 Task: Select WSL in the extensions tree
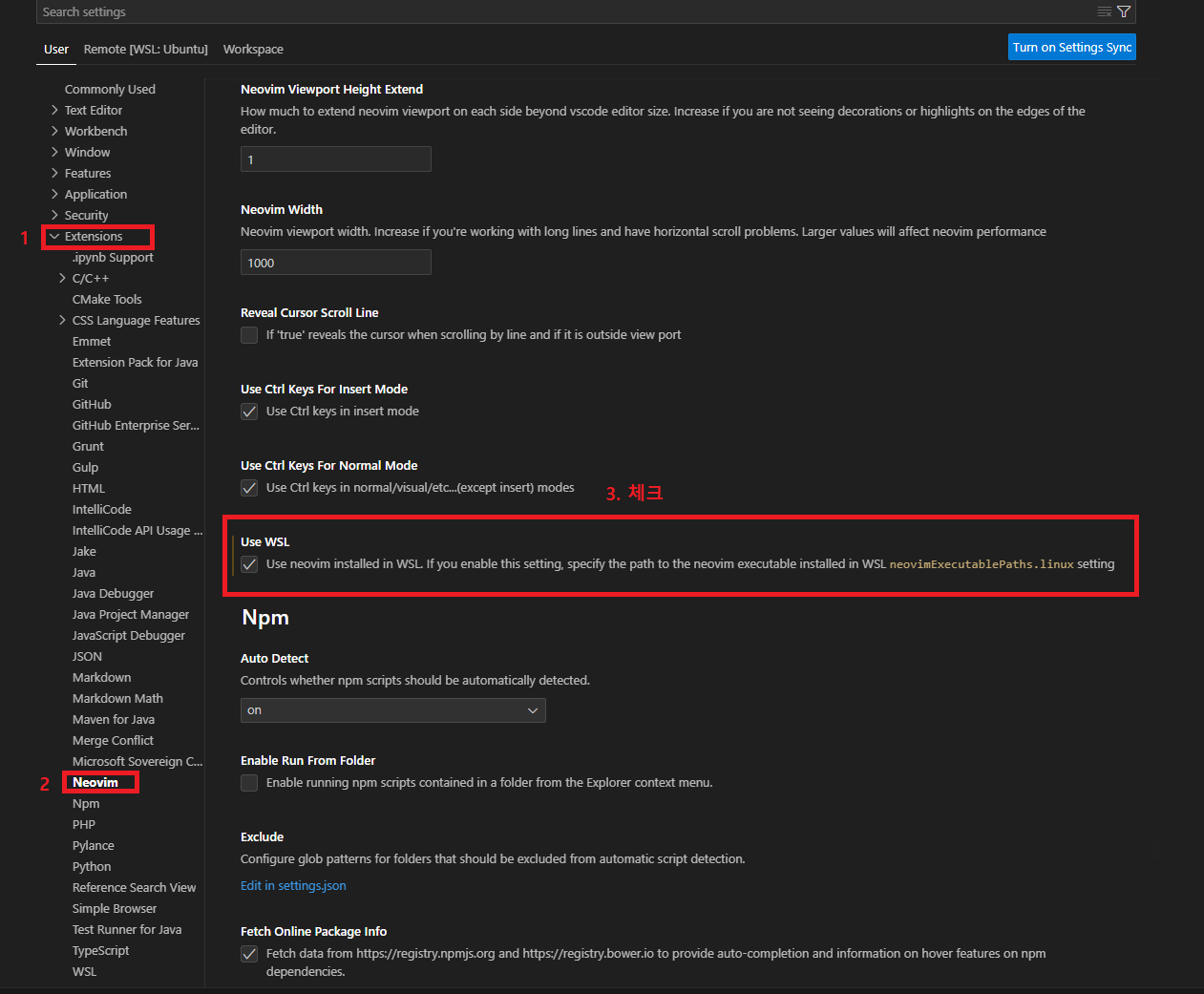(x=84, y=971)
